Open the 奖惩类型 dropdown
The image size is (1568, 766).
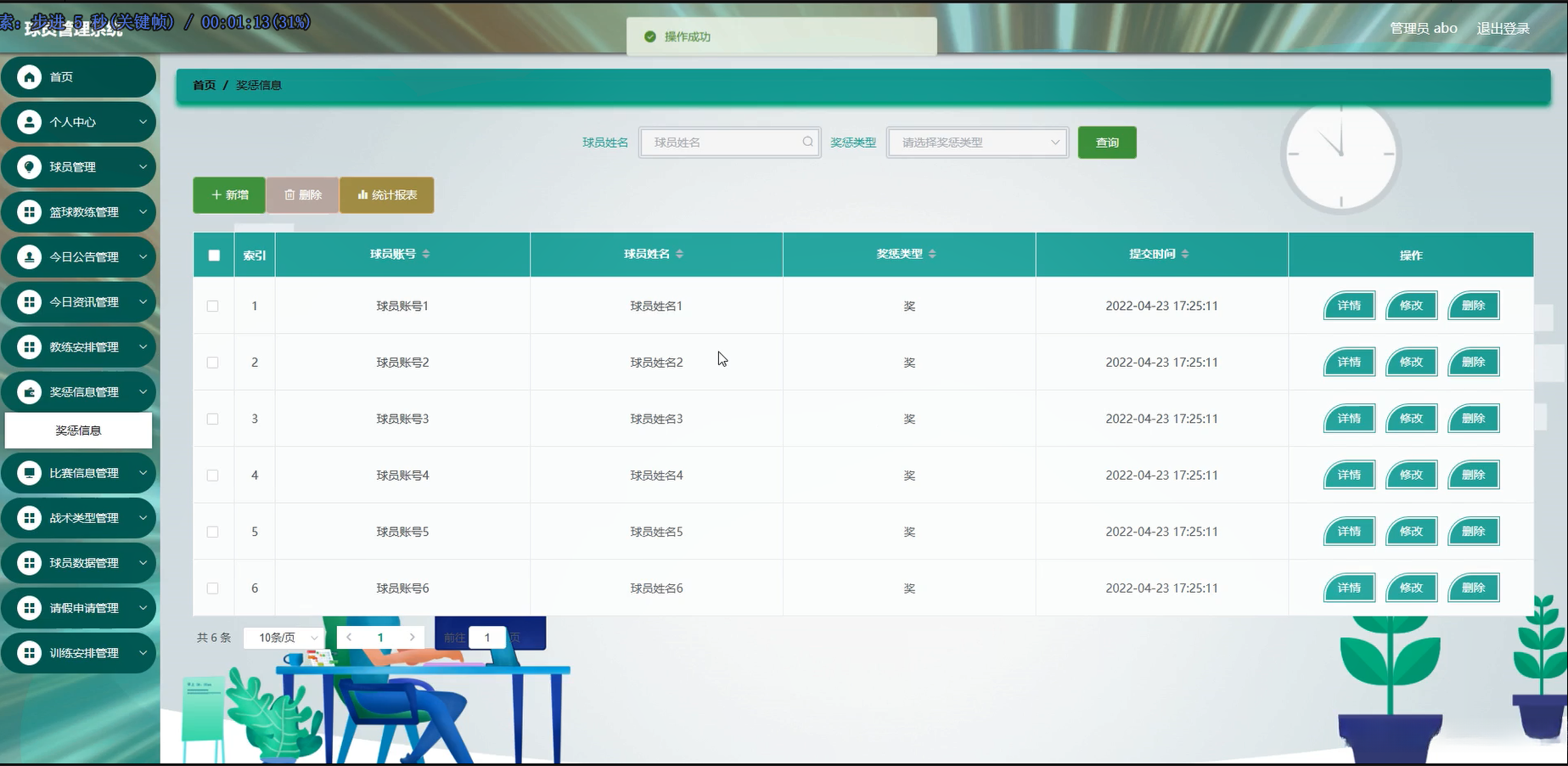pos(978,143)
